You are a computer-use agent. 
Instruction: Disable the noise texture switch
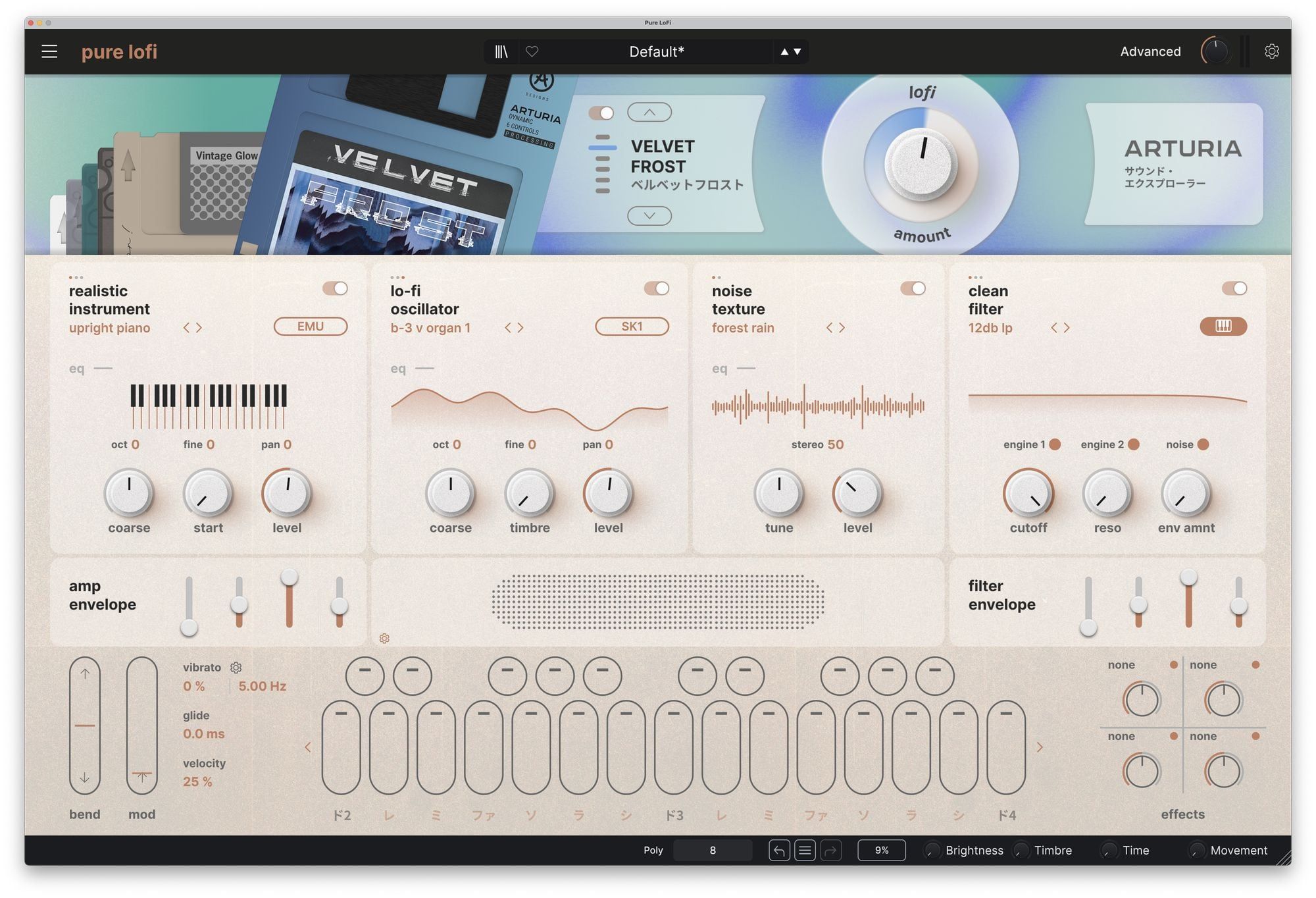[x=913, y=288]
